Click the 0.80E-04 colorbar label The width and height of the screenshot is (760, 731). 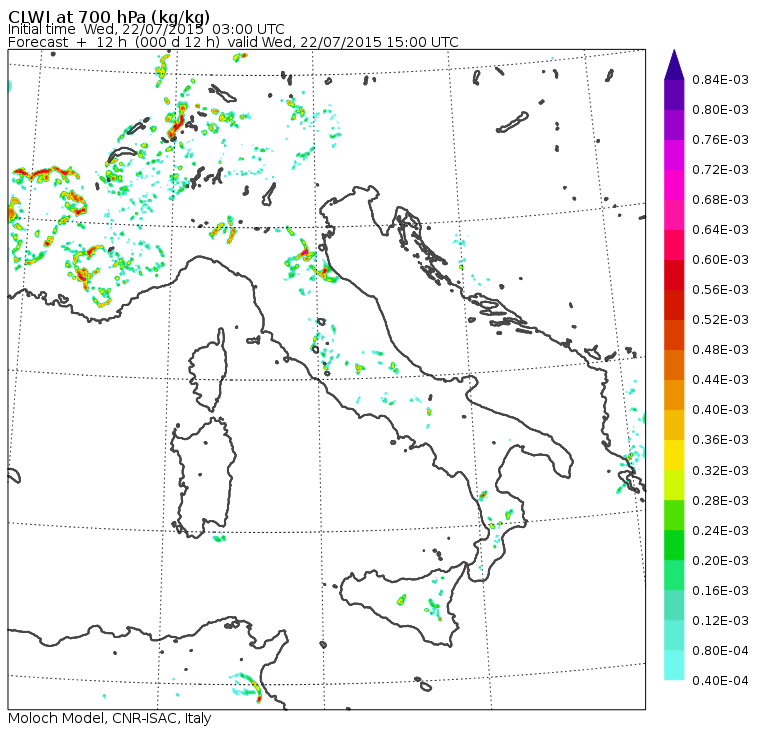point(720,651)
